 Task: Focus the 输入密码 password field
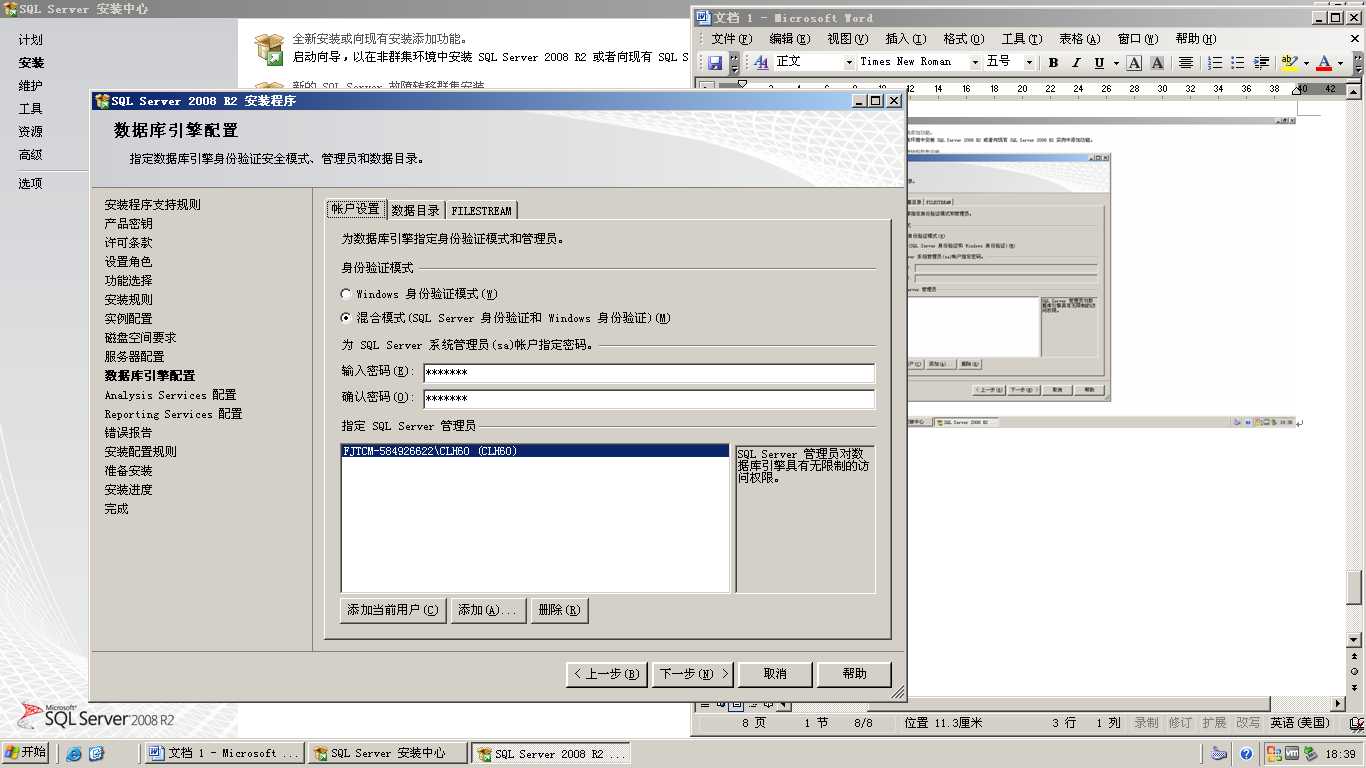click(x=649, y=373)
